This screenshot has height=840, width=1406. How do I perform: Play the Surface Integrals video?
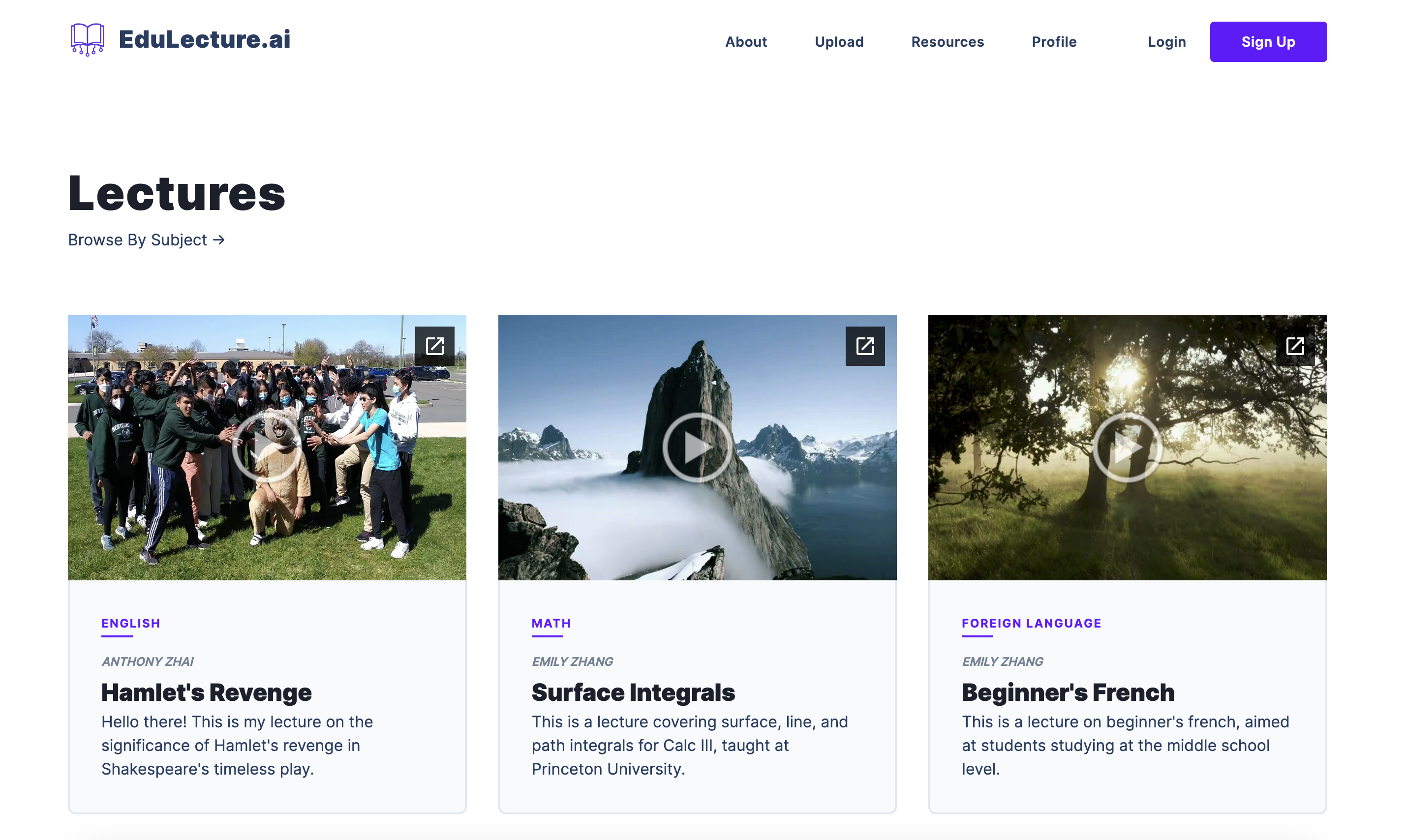pyautogui.click(x=697, y=448)
